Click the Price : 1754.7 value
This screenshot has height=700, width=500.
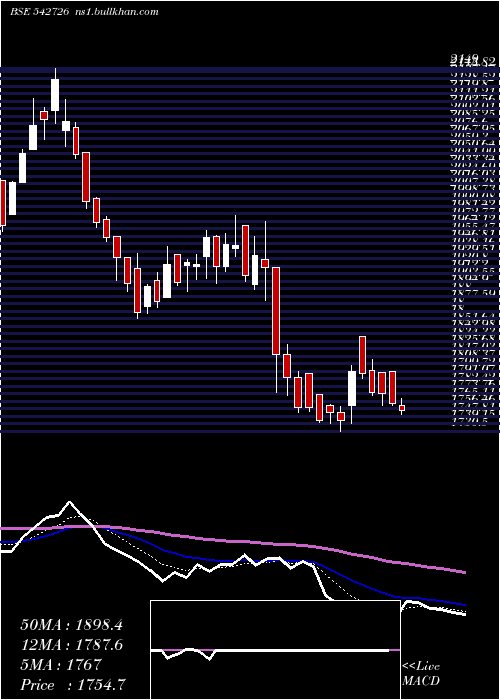pyautogui.click(x=73, y=685)
